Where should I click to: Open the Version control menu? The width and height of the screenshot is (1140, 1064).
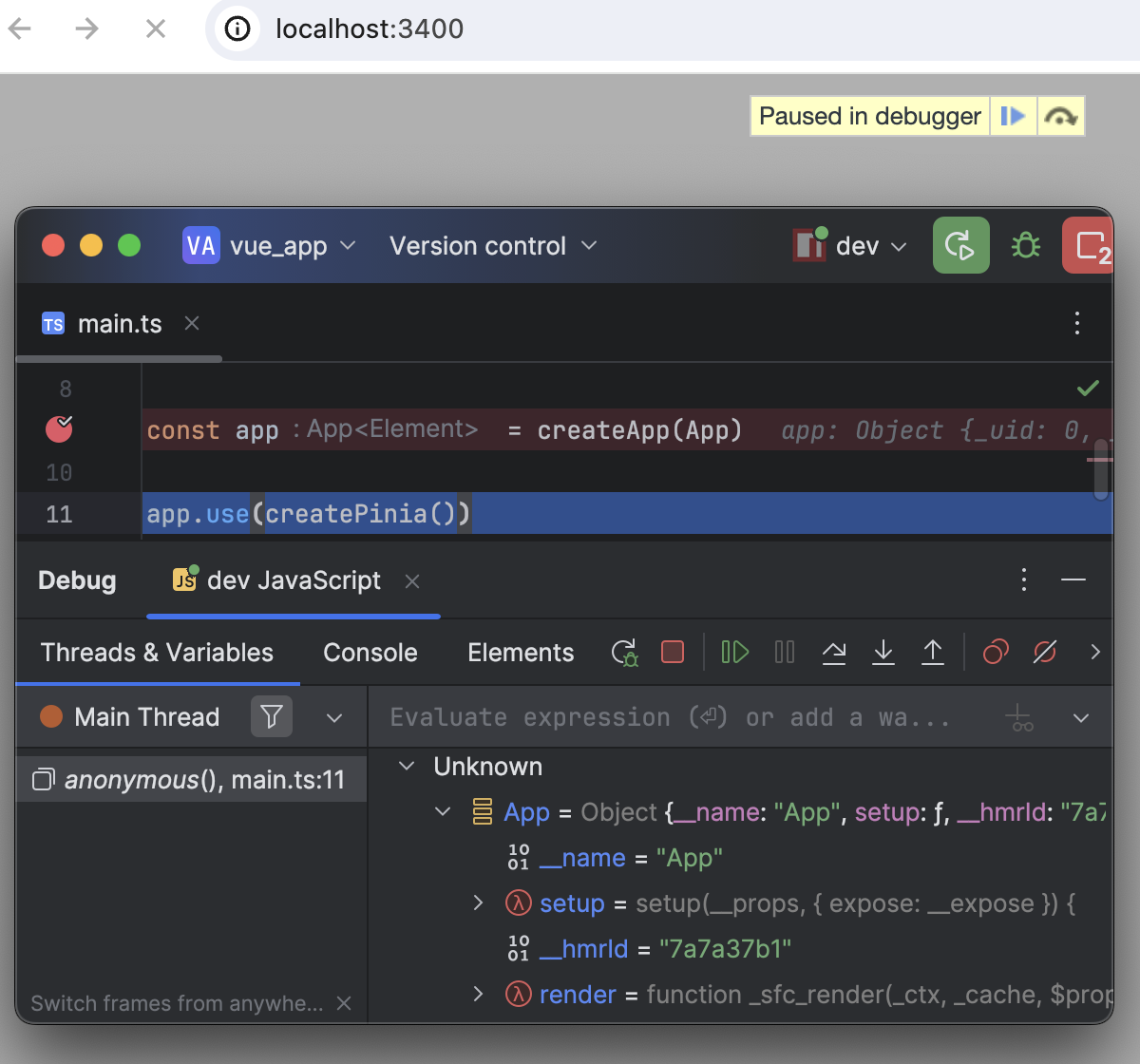(491, 245)
